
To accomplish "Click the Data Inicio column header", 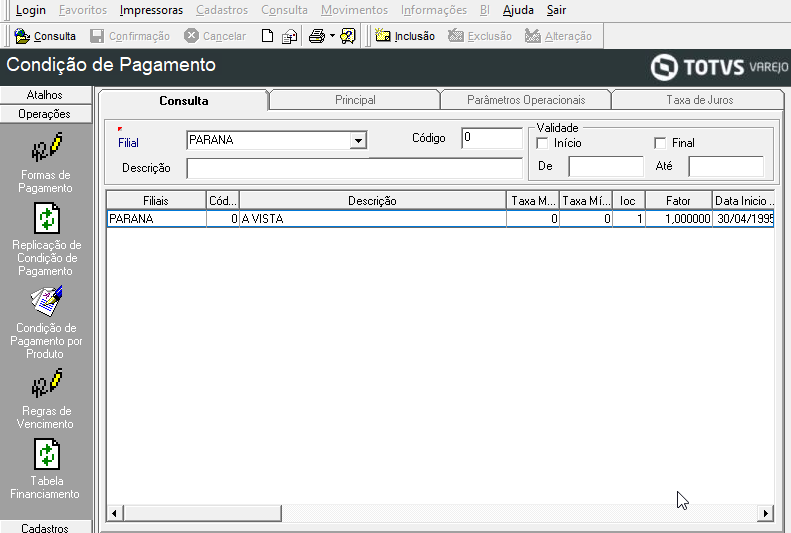I will [x=743, y=201].
